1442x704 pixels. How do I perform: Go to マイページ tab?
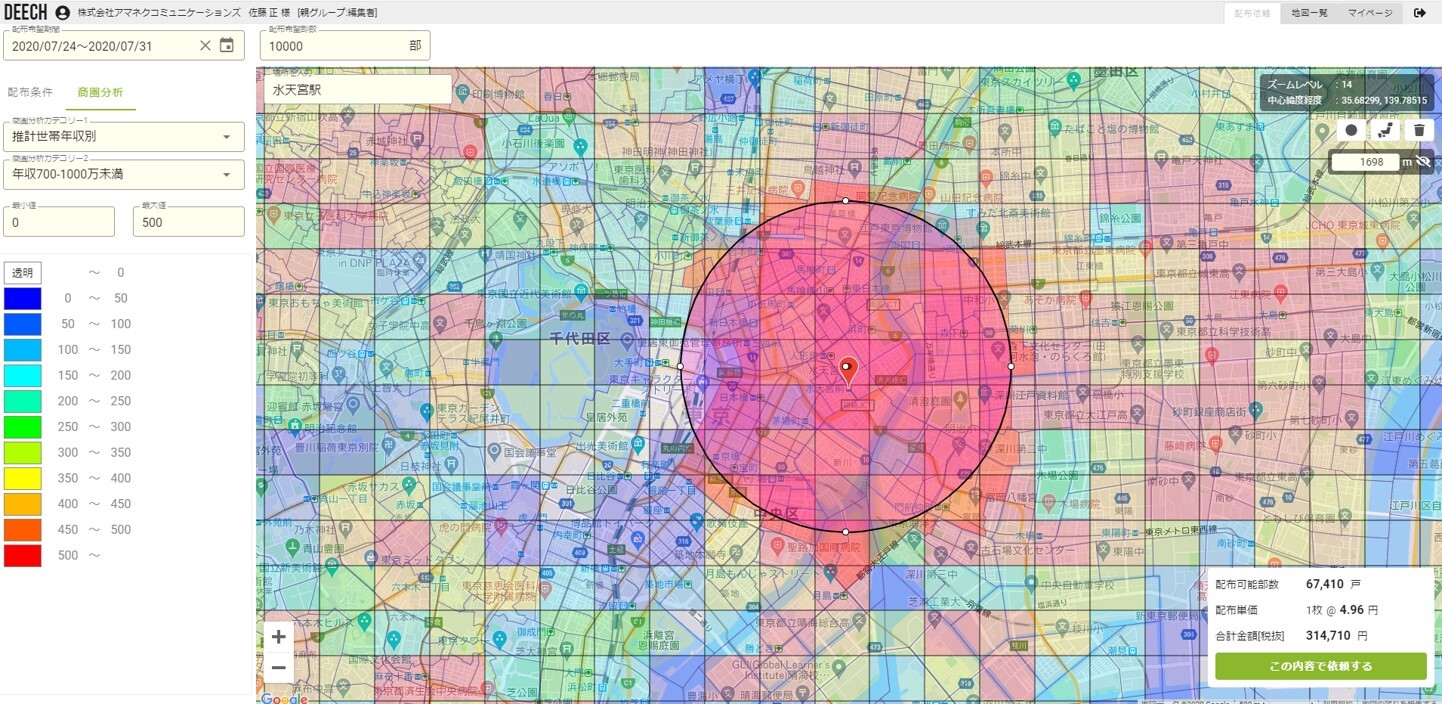coord(1369,13)
